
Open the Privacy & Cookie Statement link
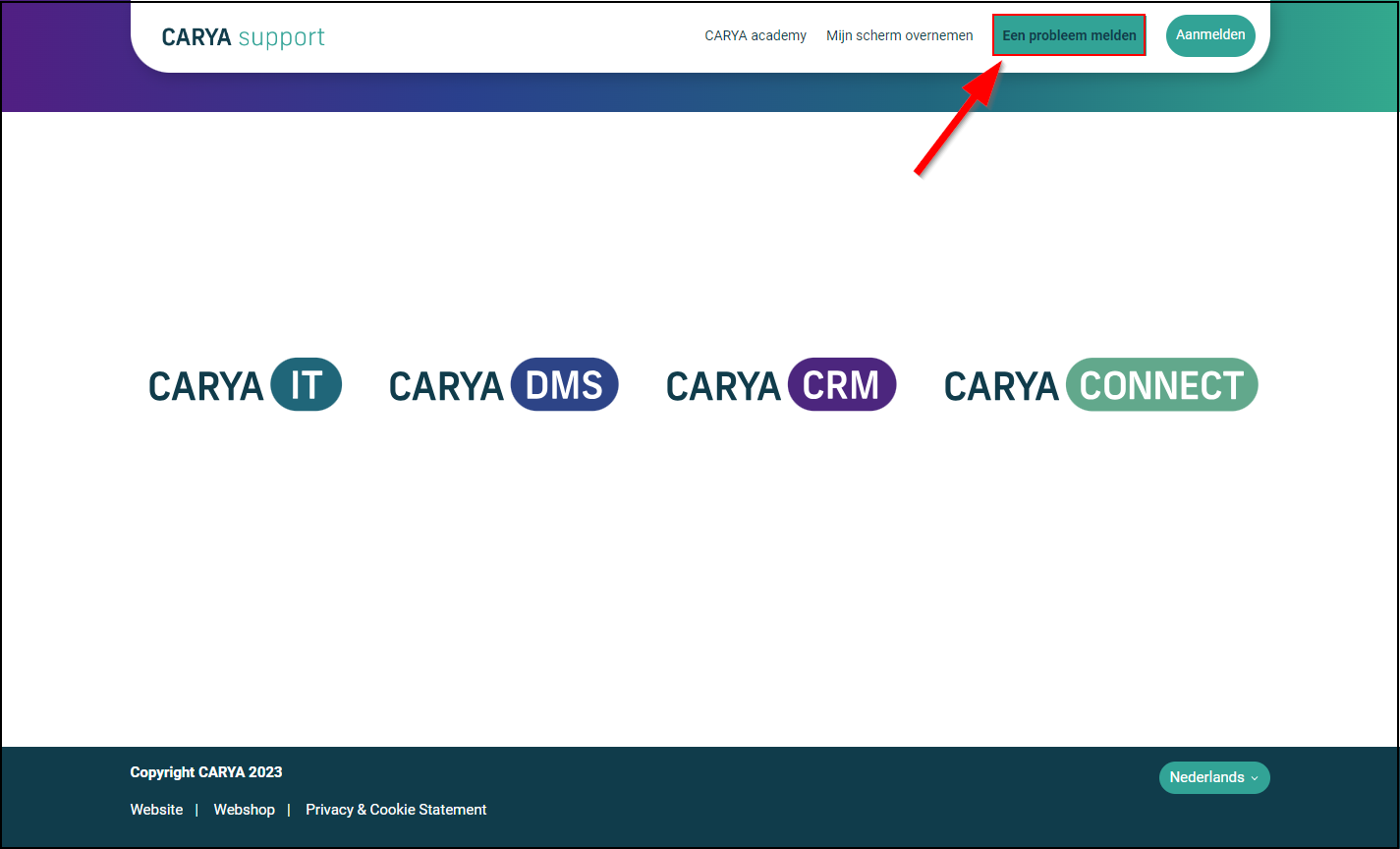pos(396,810)
